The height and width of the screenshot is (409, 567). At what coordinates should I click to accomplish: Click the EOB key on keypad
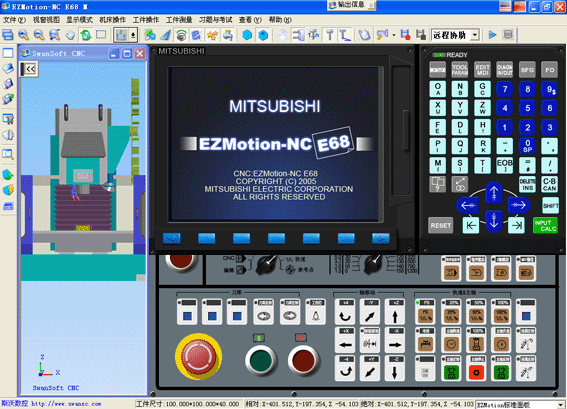point(505,165)
